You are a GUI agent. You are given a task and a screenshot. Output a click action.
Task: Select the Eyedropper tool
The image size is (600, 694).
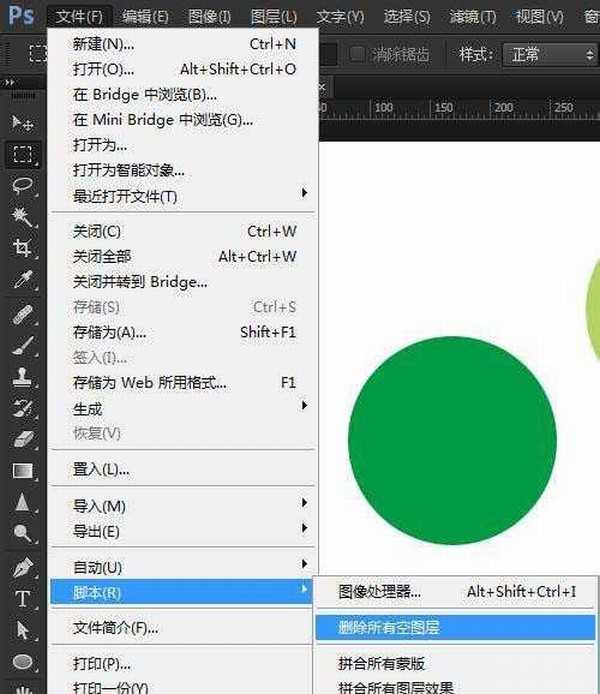coord(22,280)
